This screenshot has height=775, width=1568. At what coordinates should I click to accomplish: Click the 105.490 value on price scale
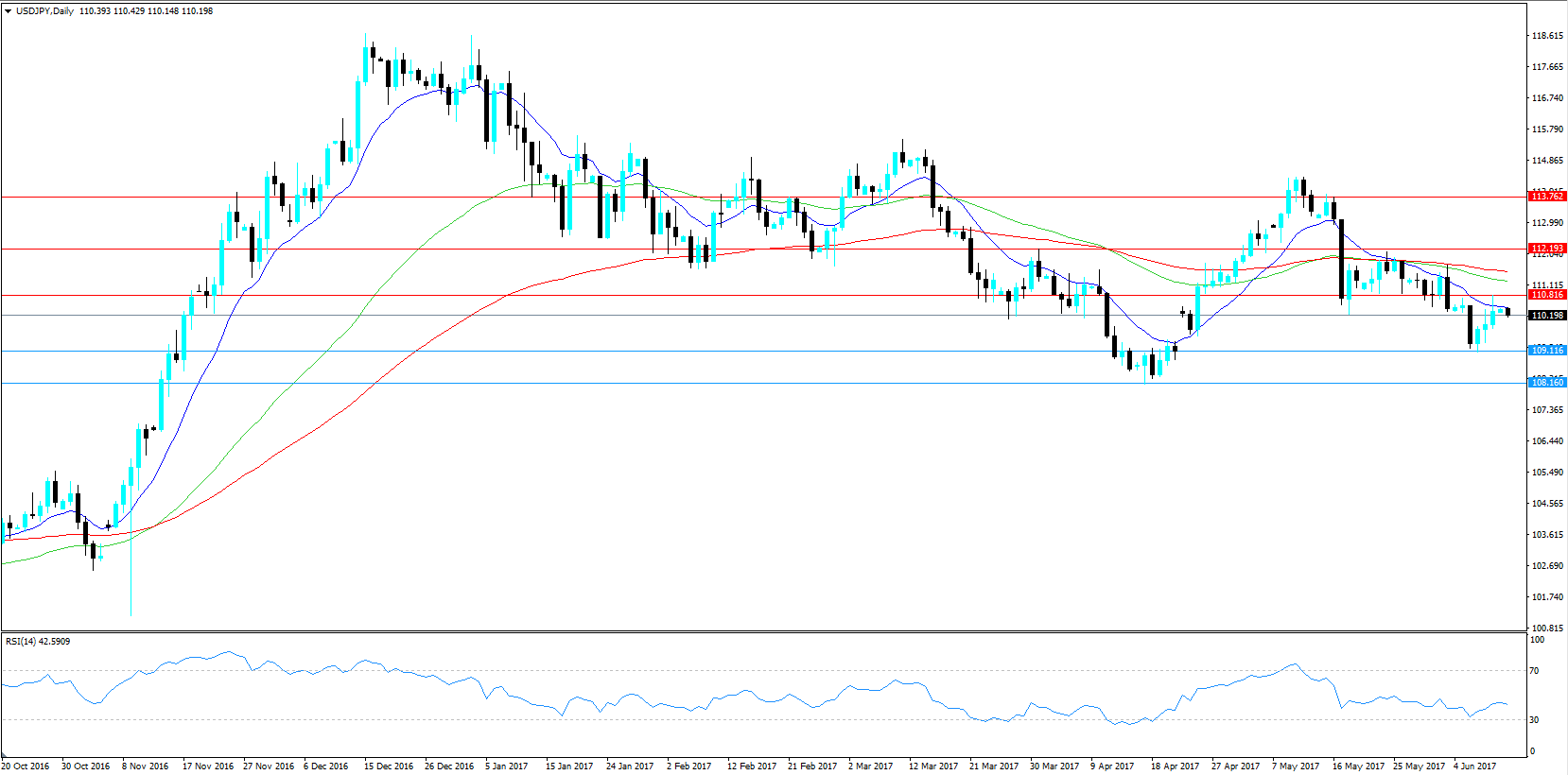pyautogui.click(x=1547, y=473)
